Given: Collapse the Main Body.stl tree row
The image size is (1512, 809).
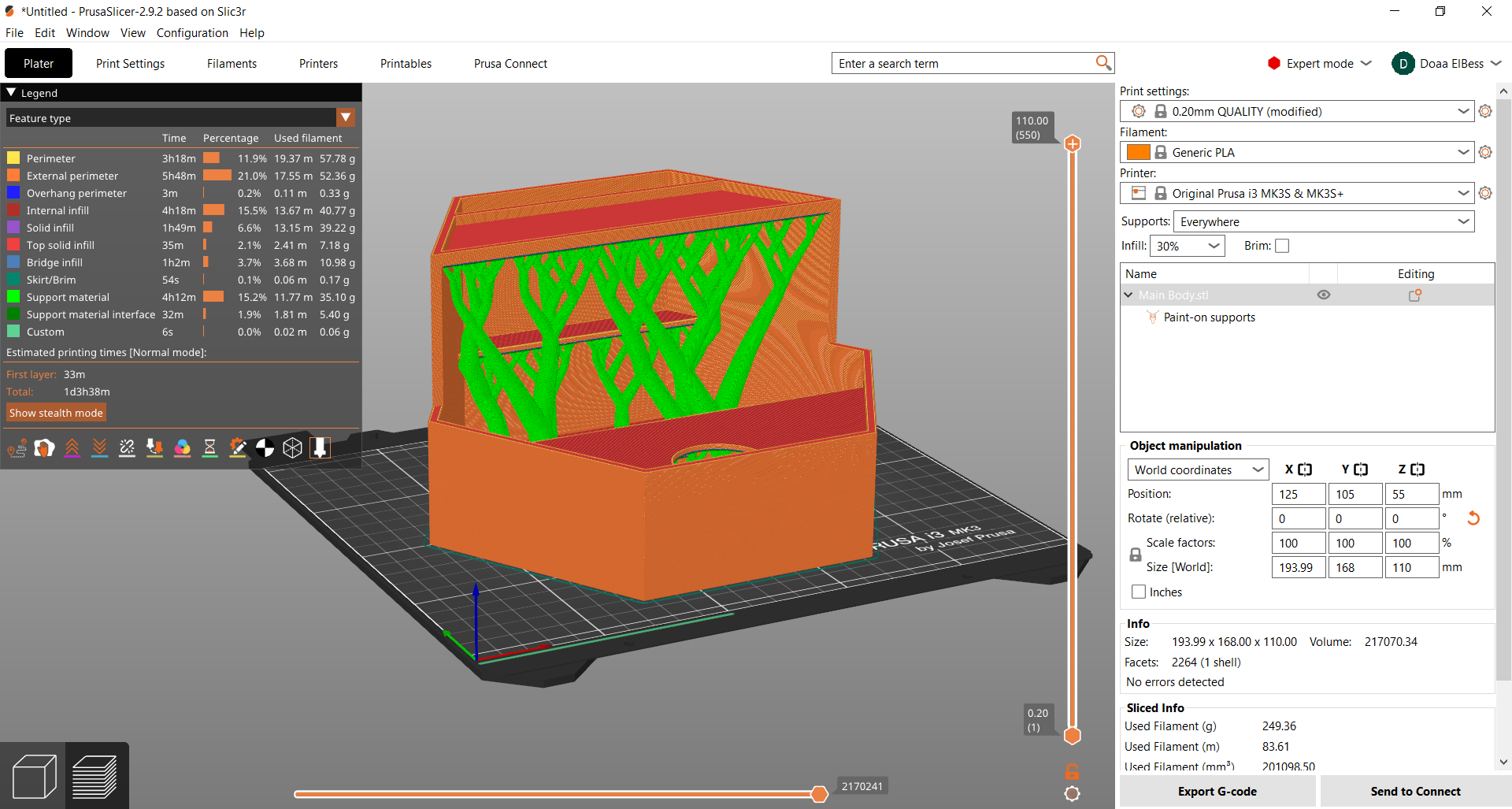Looking at the screenshot, I should coord(1128,295).
